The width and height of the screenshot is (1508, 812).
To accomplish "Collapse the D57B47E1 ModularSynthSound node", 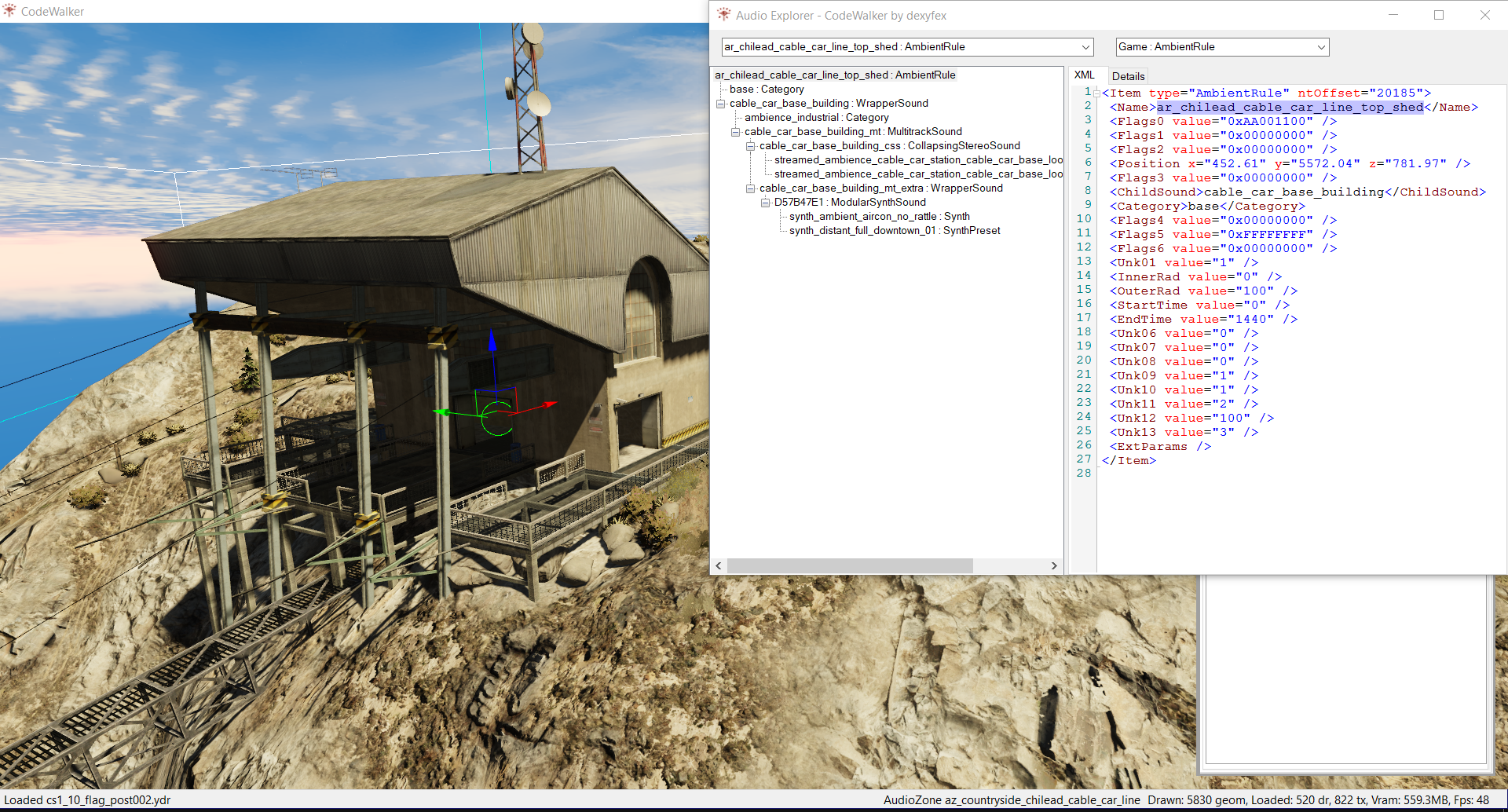I will [765, 203].
